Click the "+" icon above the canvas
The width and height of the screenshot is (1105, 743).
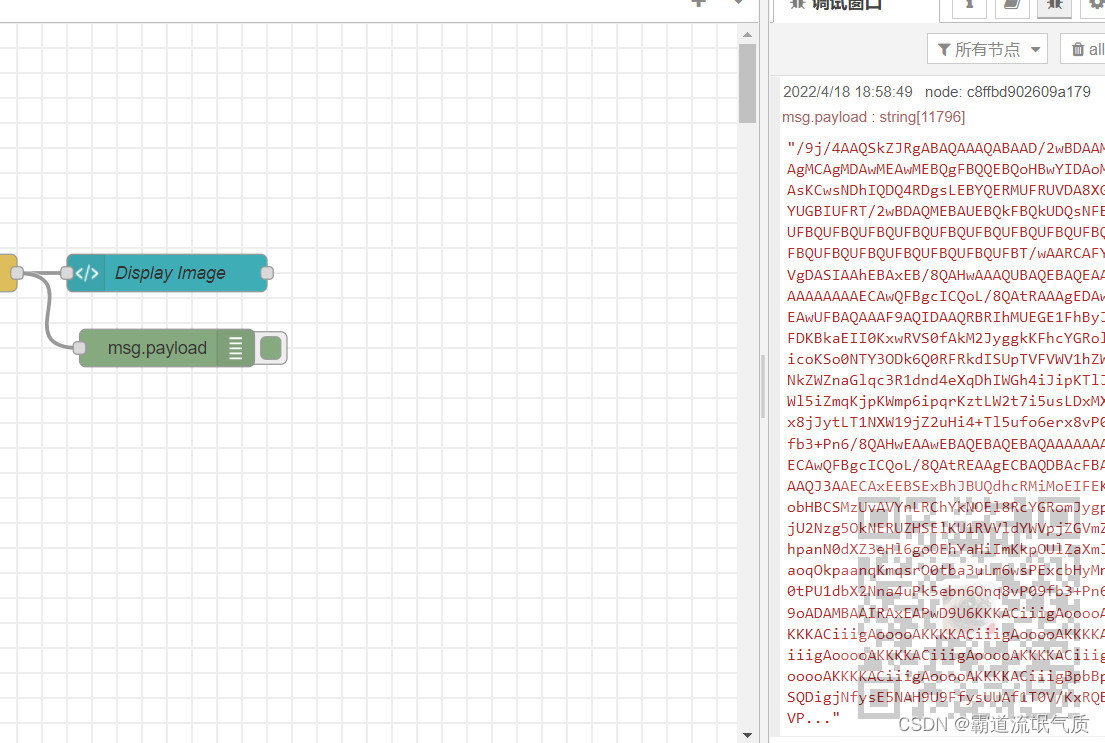point(699,6)
